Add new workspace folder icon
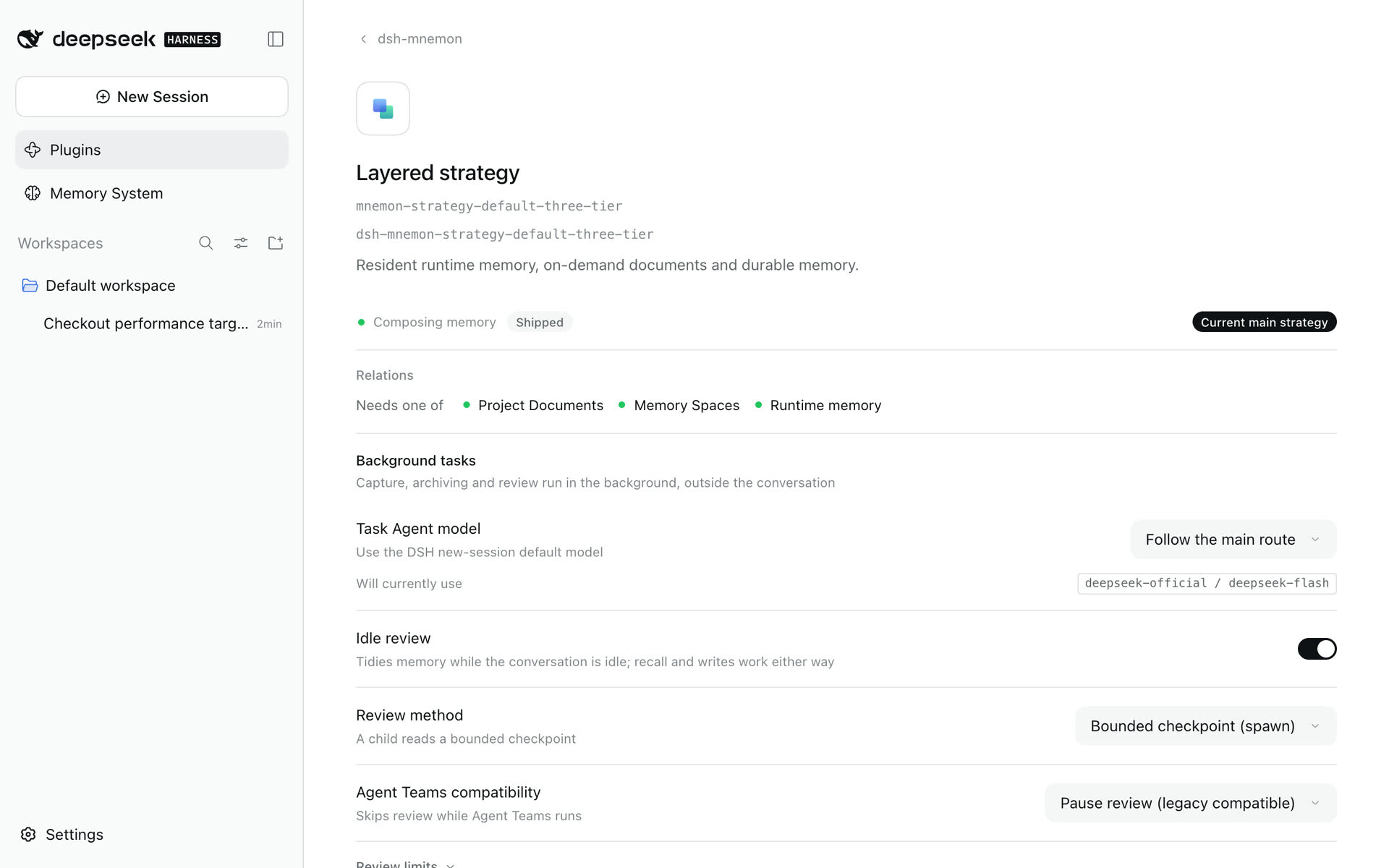 click(x=276, y=243)
